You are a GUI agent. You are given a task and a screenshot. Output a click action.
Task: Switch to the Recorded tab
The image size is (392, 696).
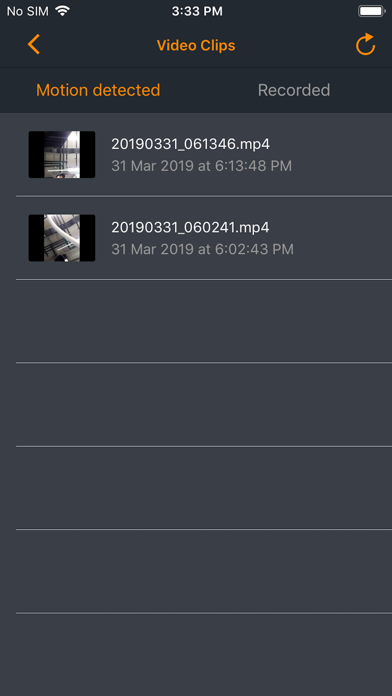click(x=294, y=90)
